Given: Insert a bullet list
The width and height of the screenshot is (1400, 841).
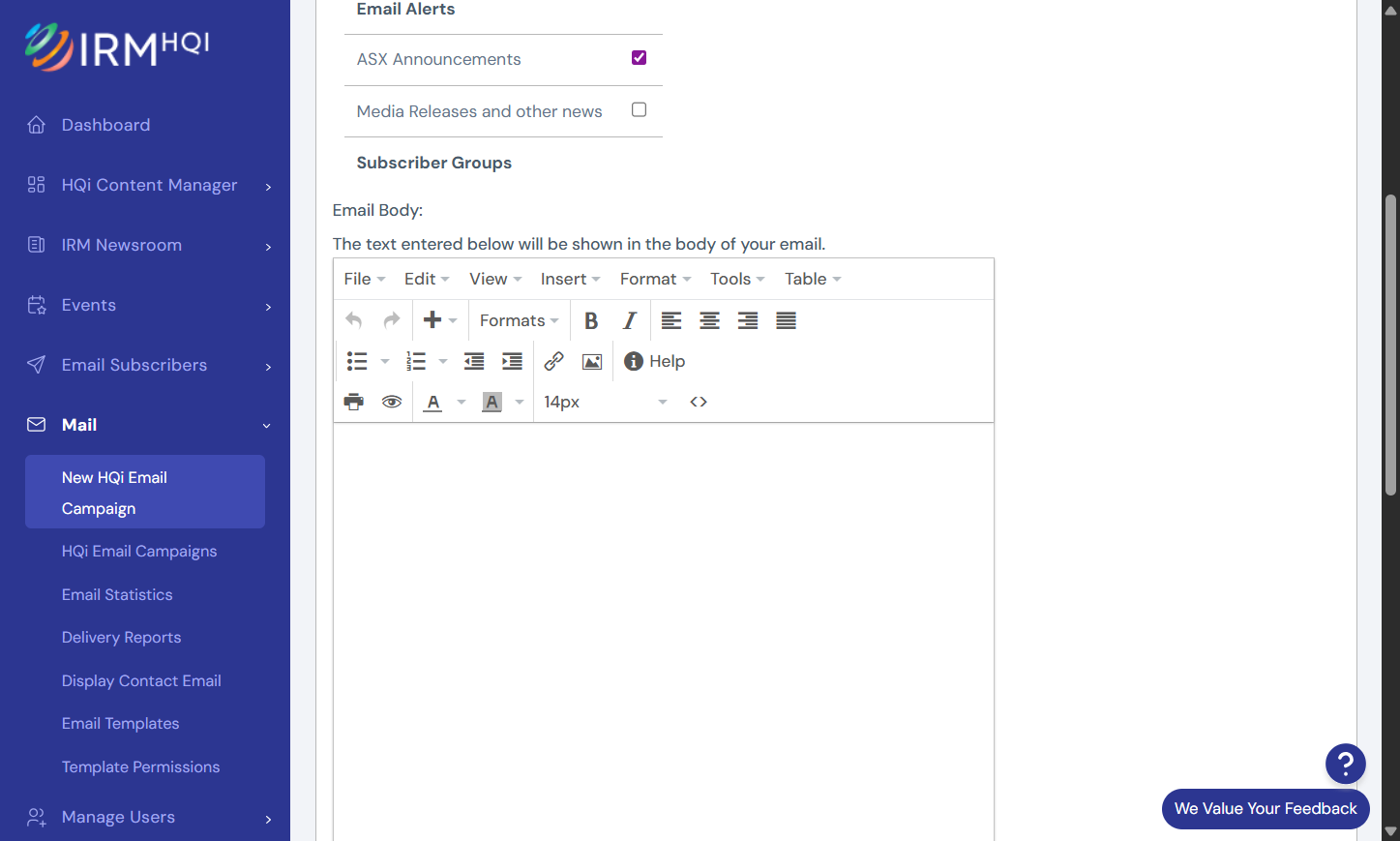Looking at the screenshot, I should pos(357,361).
